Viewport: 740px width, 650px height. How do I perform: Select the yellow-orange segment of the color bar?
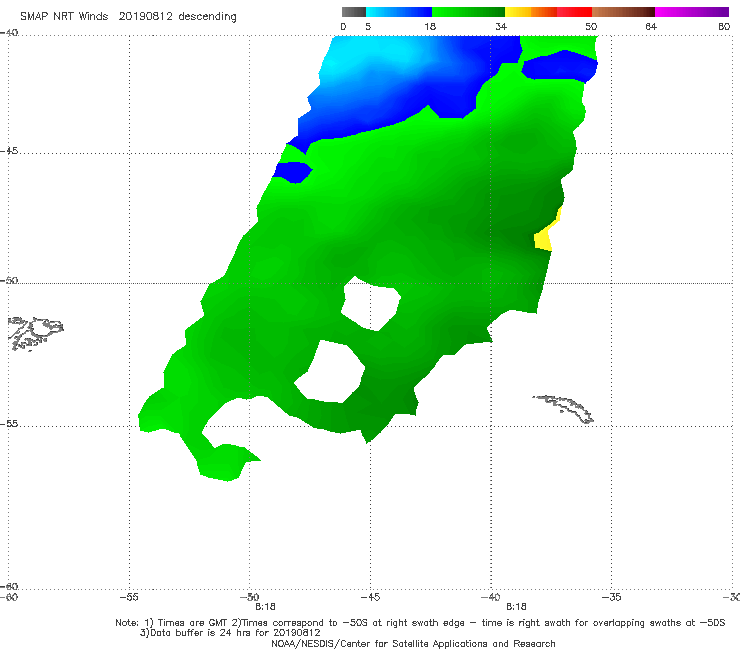531,12
